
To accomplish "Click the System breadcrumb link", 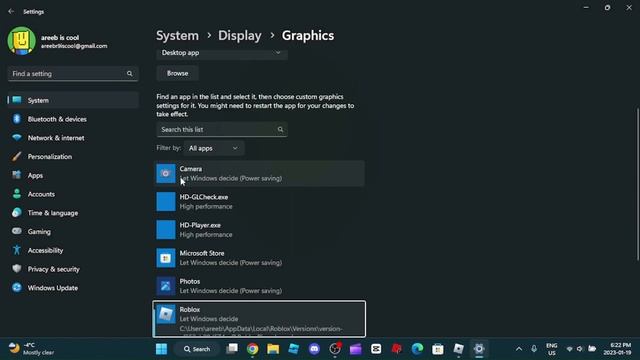I will coord(178,36).
